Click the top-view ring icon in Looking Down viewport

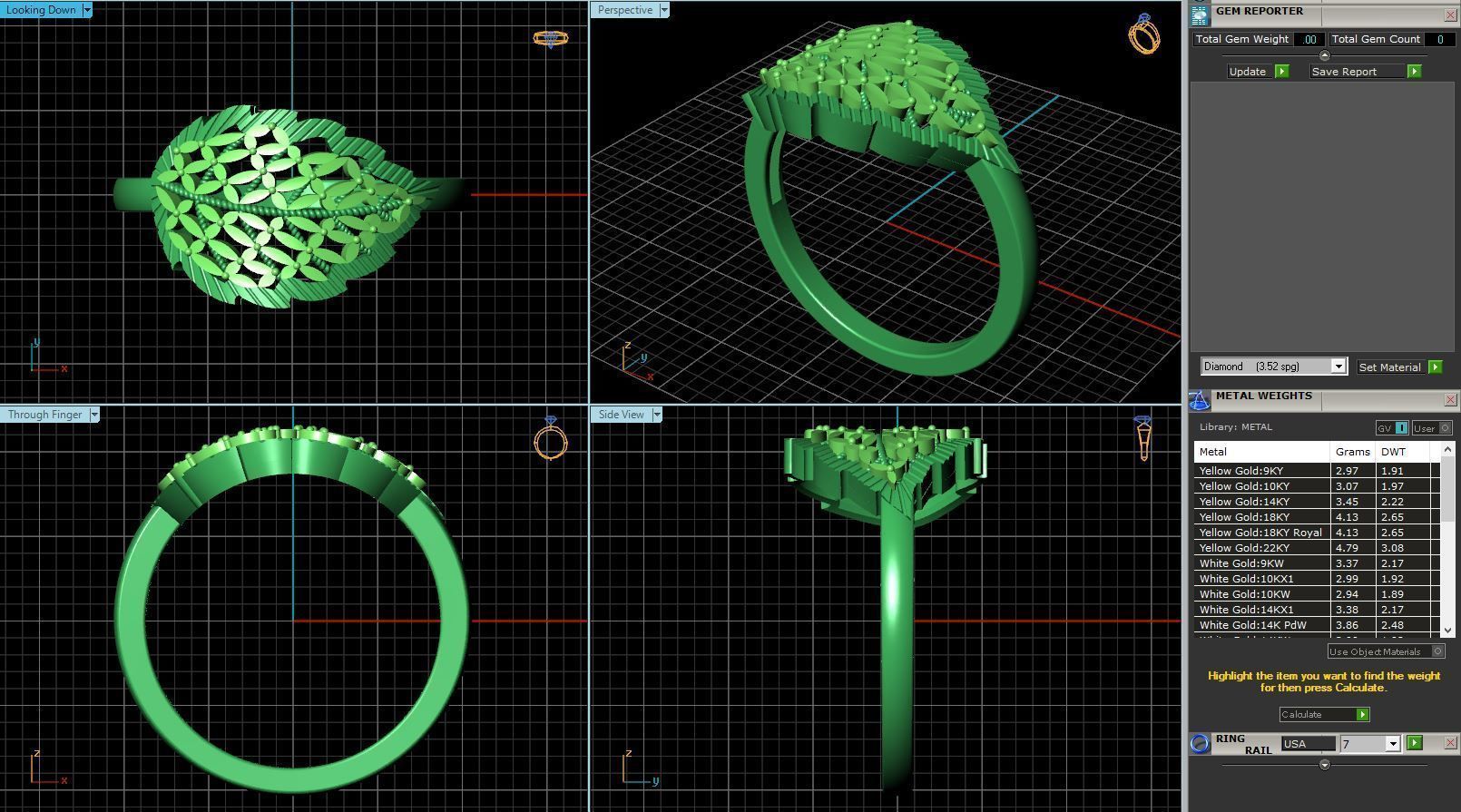[x=550, y=38]
